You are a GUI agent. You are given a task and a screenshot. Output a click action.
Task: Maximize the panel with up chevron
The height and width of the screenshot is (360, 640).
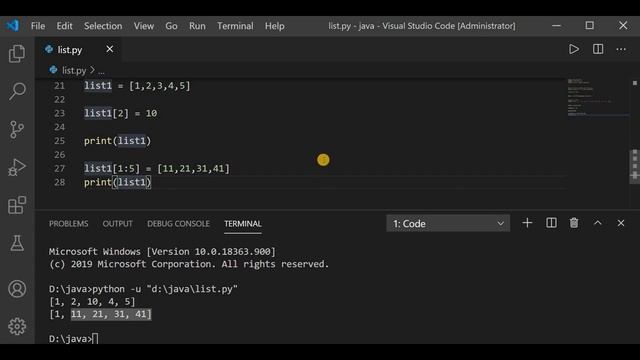tap(598, 223)
